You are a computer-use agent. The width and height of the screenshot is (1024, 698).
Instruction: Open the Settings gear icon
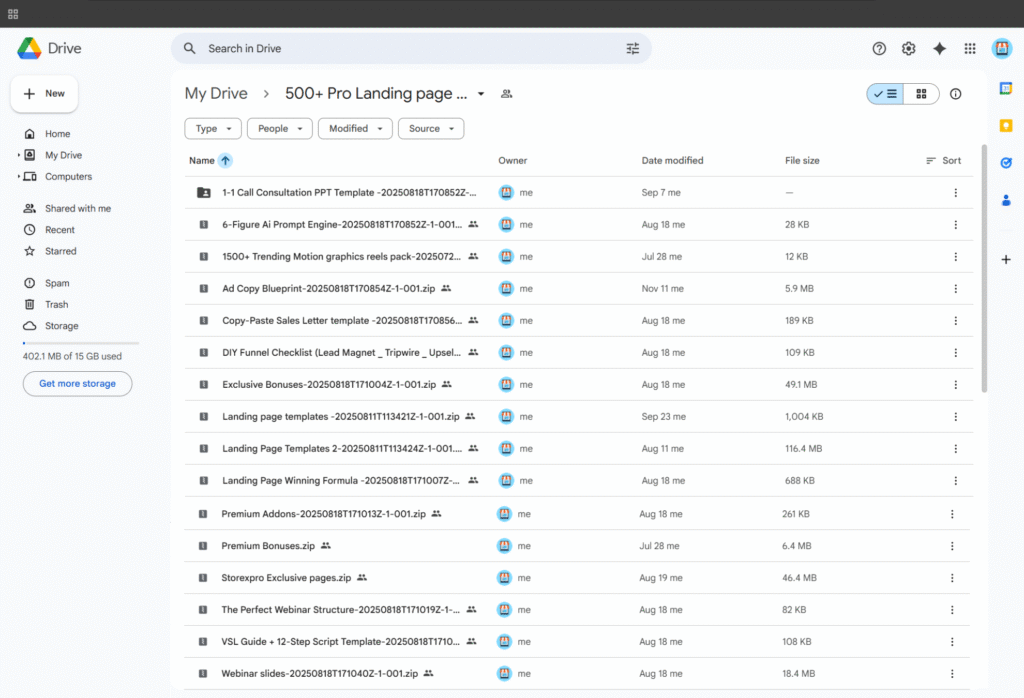pyautogui.click(x=908, y=48)
